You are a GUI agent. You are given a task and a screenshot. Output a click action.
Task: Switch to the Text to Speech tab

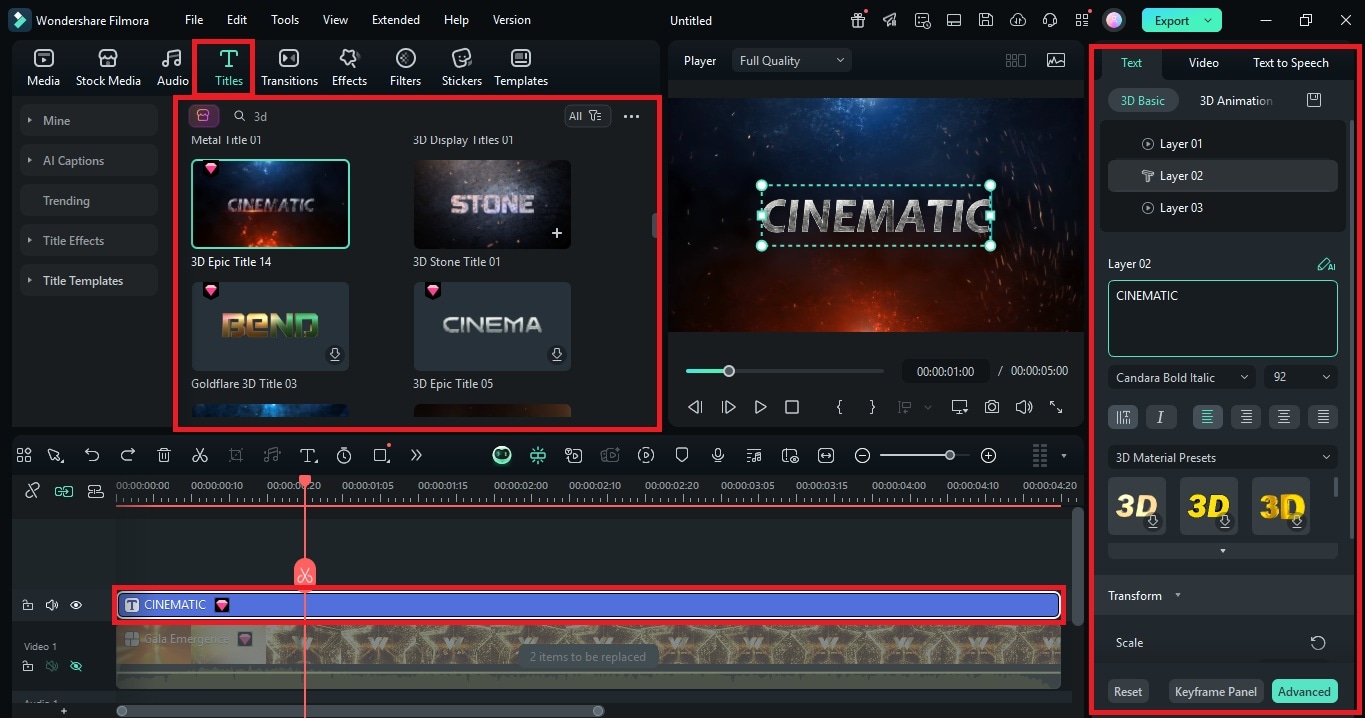(x=1290, y=62)
